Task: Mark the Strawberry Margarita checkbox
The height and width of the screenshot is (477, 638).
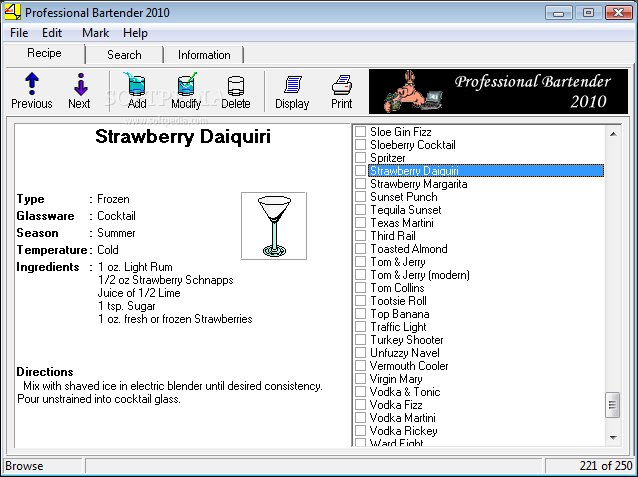Action: pos(361,184)
